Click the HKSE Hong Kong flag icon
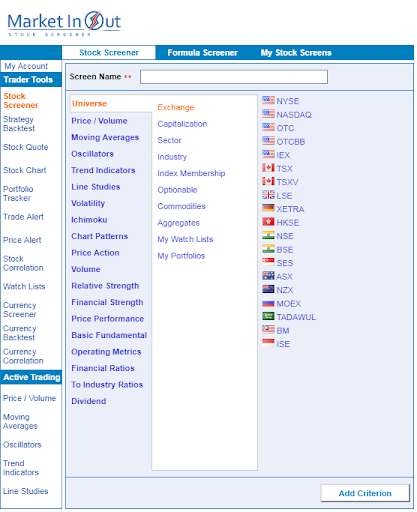The image size is (417, 512). click(x=268, y=222)
